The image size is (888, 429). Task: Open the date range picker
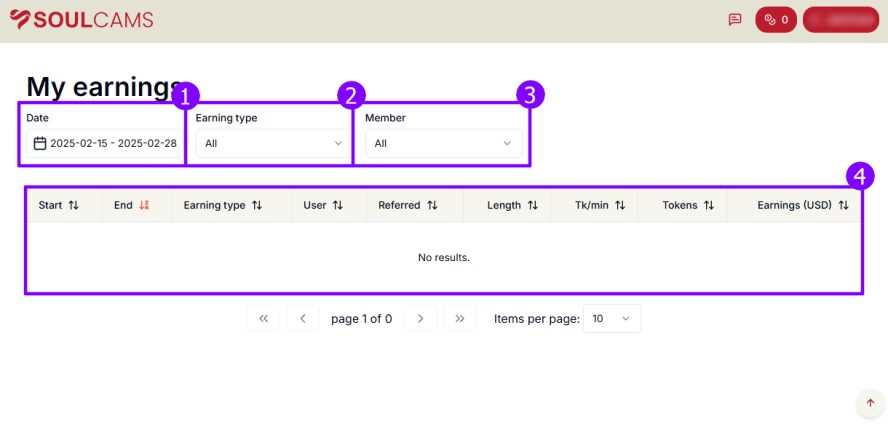(105, 143)
